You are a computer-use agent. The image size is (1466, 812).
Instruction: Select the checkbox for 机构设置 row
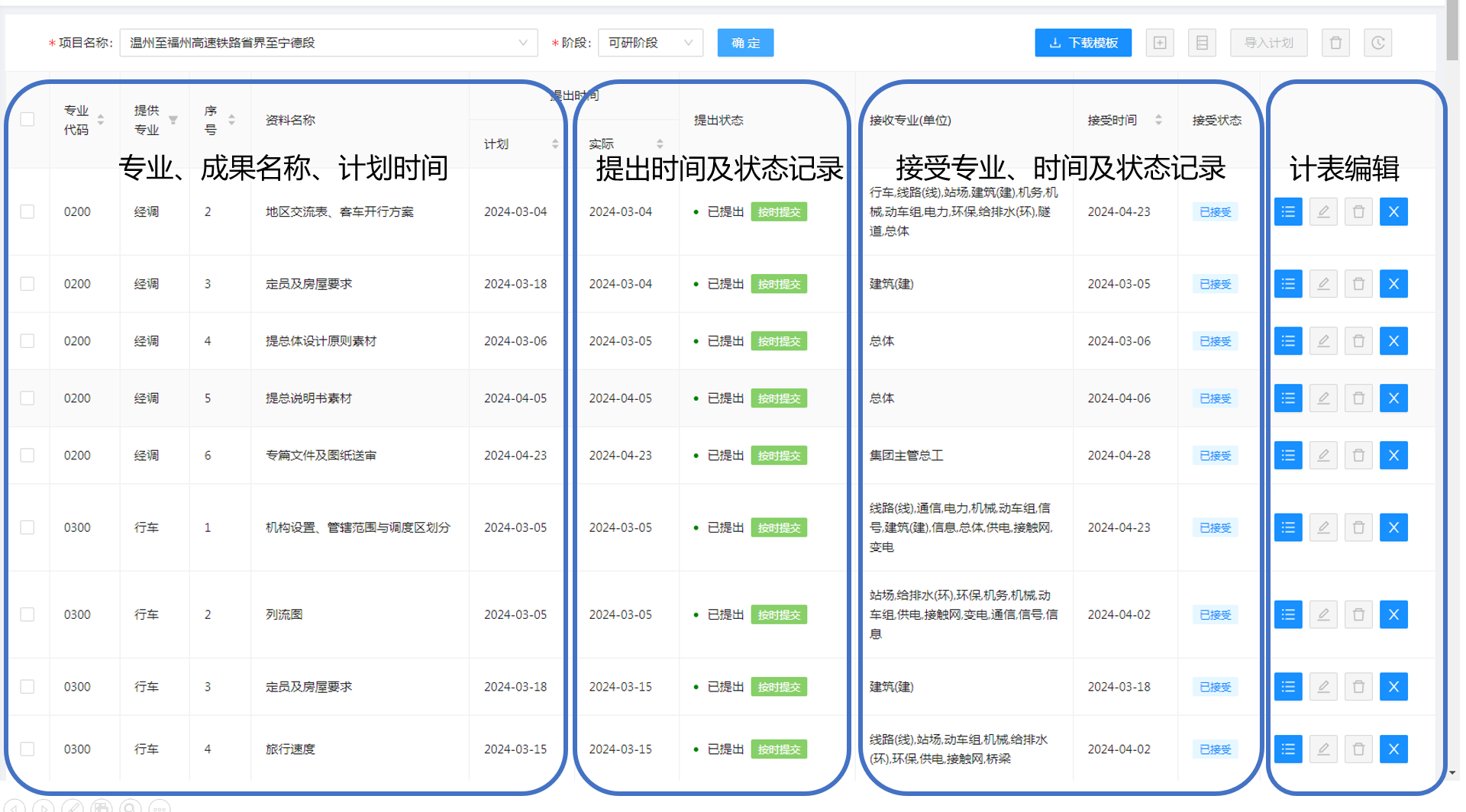tap(27, 527)
